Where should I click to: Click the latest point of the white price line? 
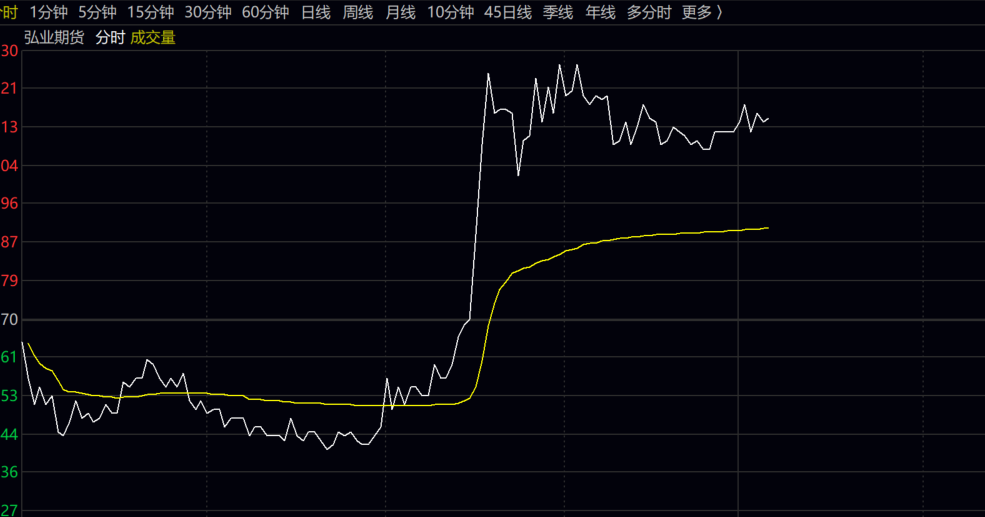768,119
